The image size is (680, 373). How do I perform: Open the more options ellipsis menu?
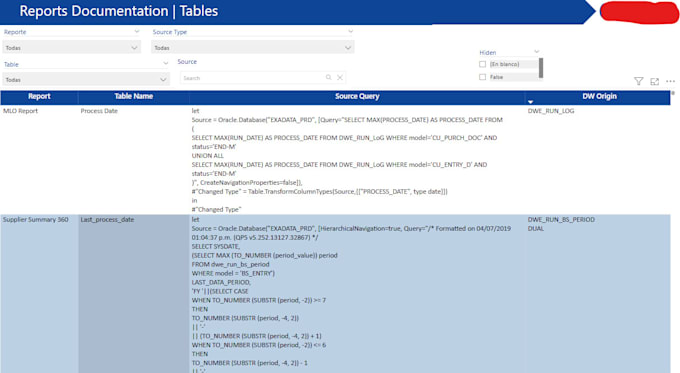[x=670, y=81]
